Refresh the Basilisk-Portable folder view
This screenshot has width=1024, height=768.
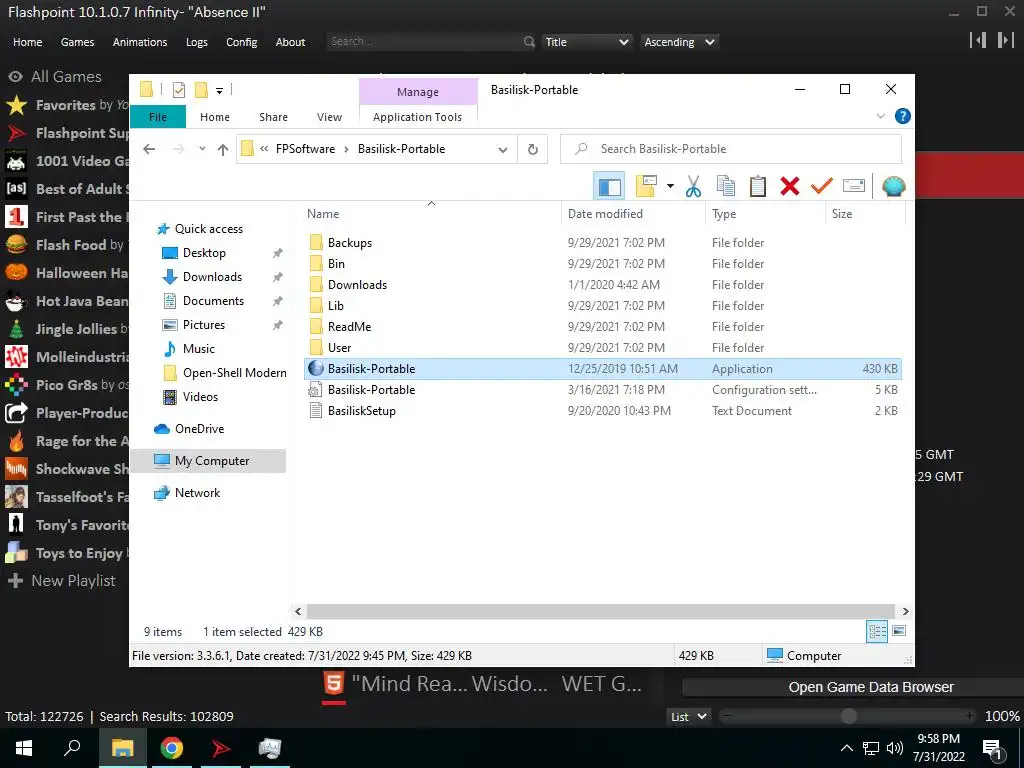[x=533, y=150]
